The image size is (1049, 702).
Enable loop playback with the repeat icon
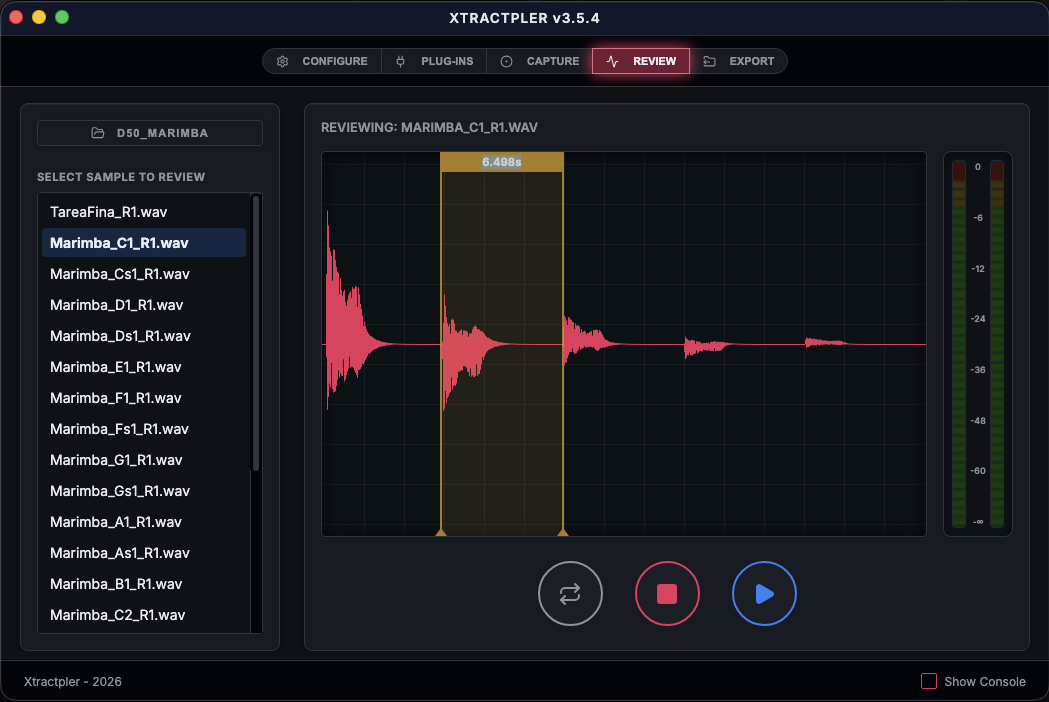(570, 593)
